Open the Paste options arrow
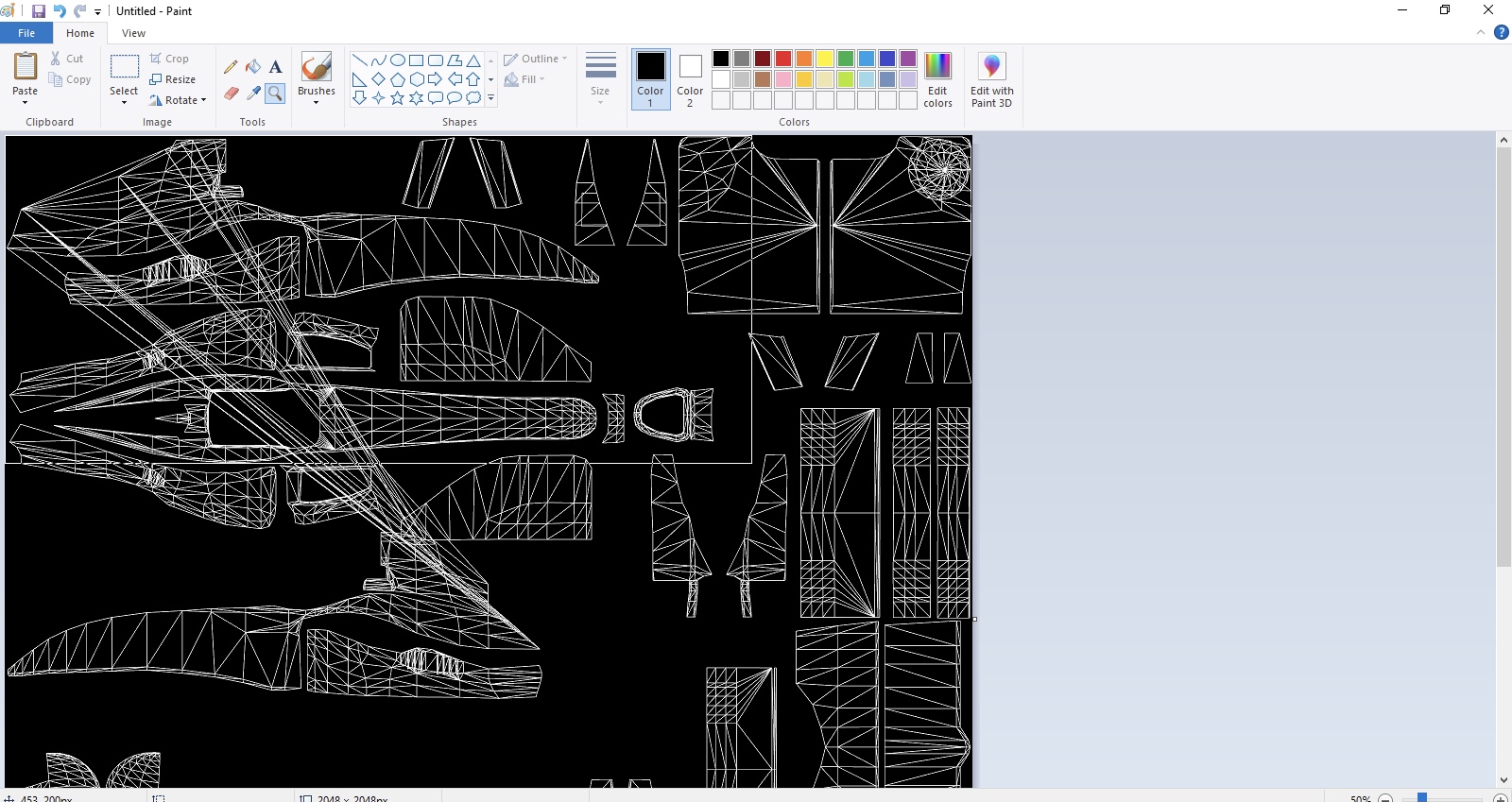 tap(26, 102)
